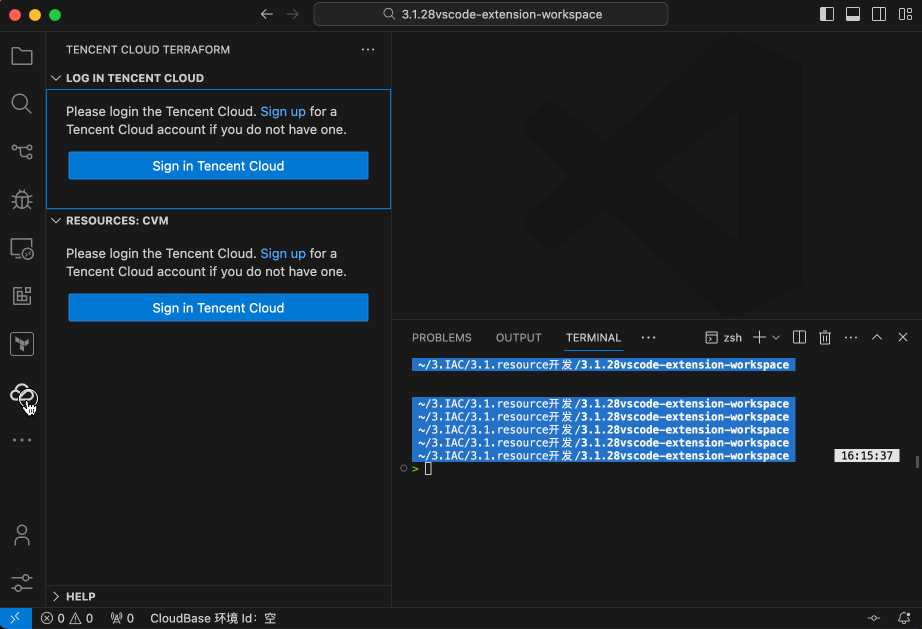
Task: Click Sign in Tencent Cloud under Resources: CVM
Action: (x=218, y=307)
